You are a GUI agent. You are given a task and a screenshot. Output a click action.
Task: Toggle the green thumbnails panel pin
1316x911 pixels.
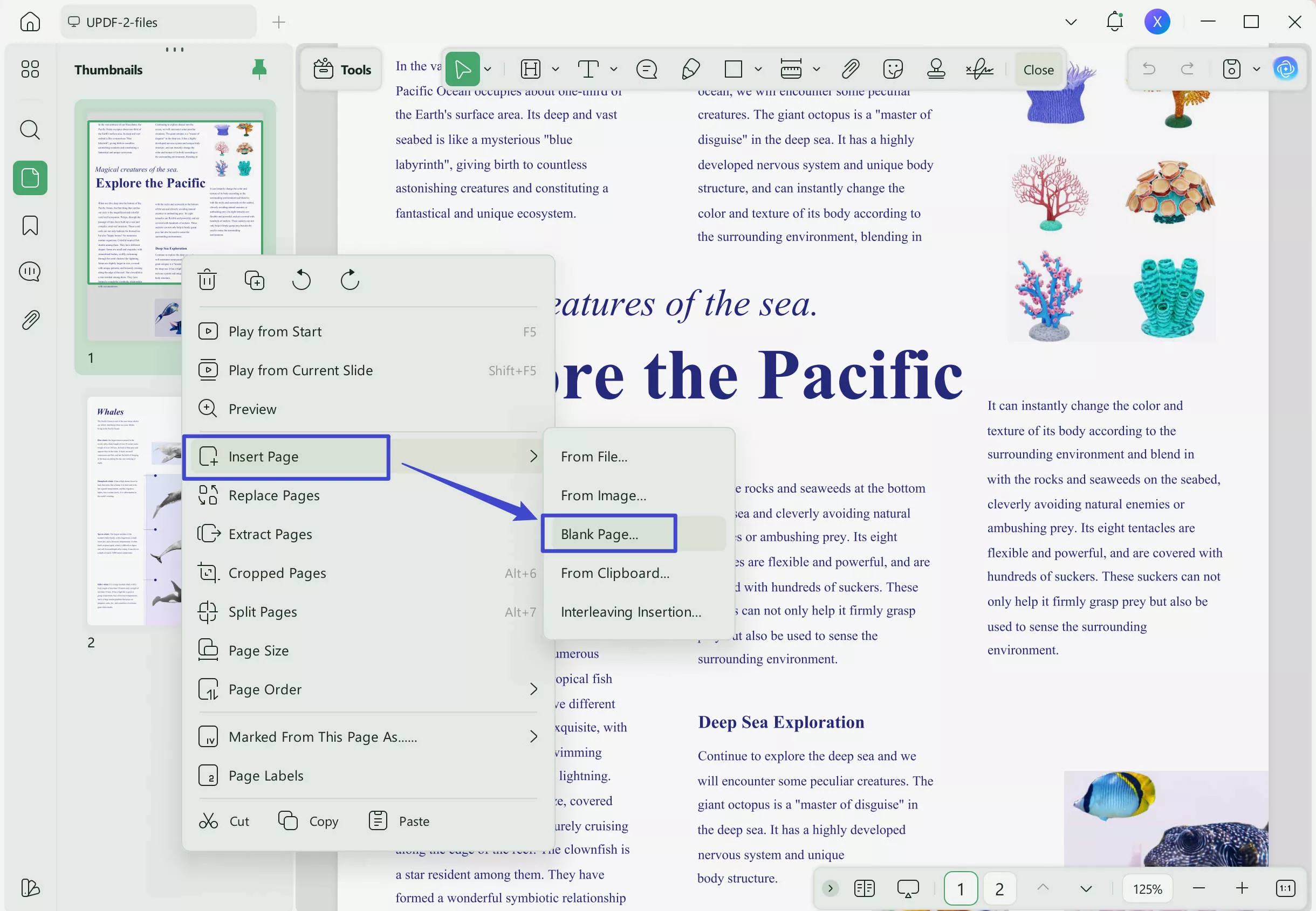pyautogui.click(x=259, y=69)
